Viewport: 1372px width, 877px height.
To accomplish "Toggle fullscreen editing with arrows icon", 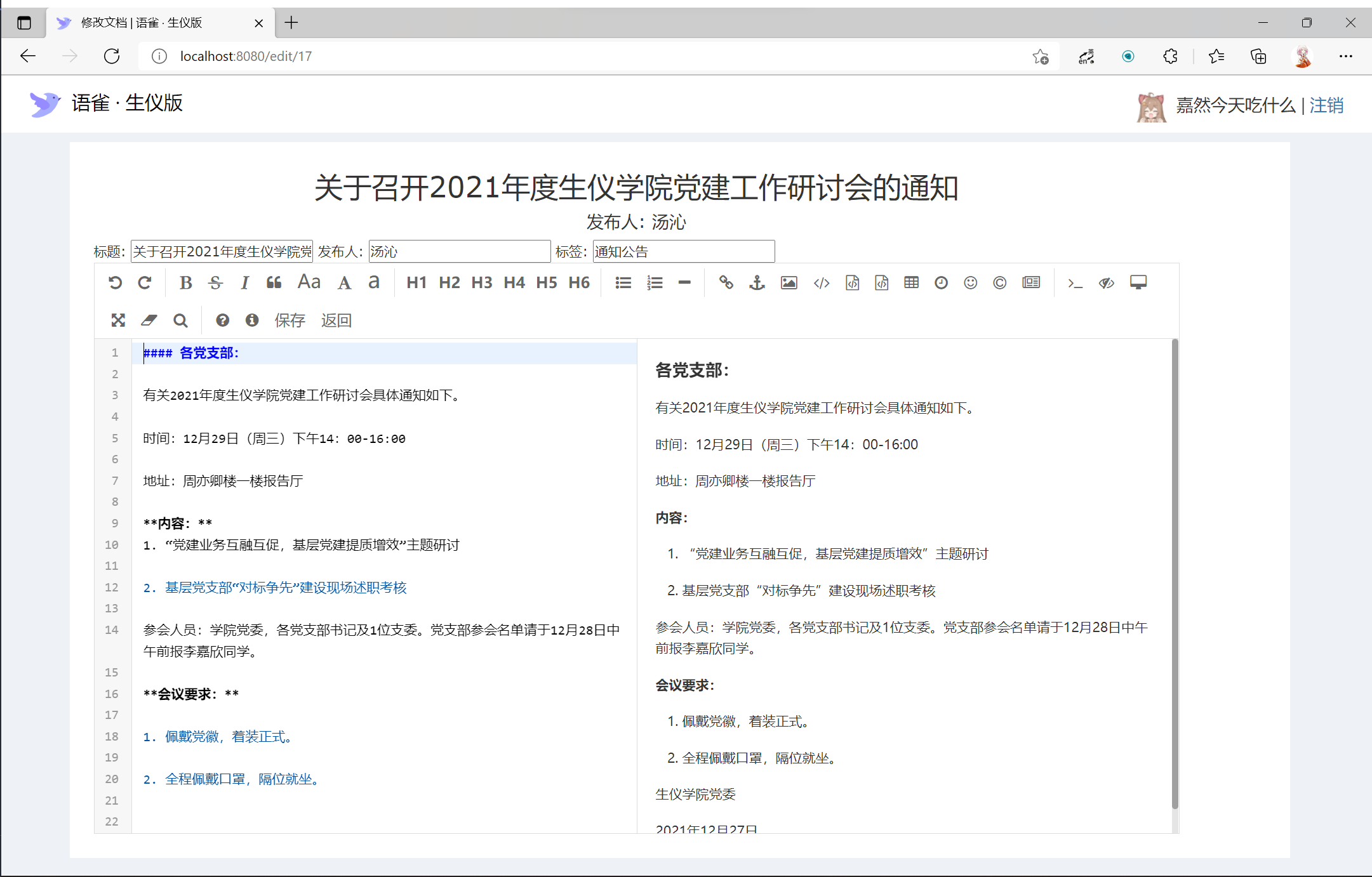I will [118, 320].
